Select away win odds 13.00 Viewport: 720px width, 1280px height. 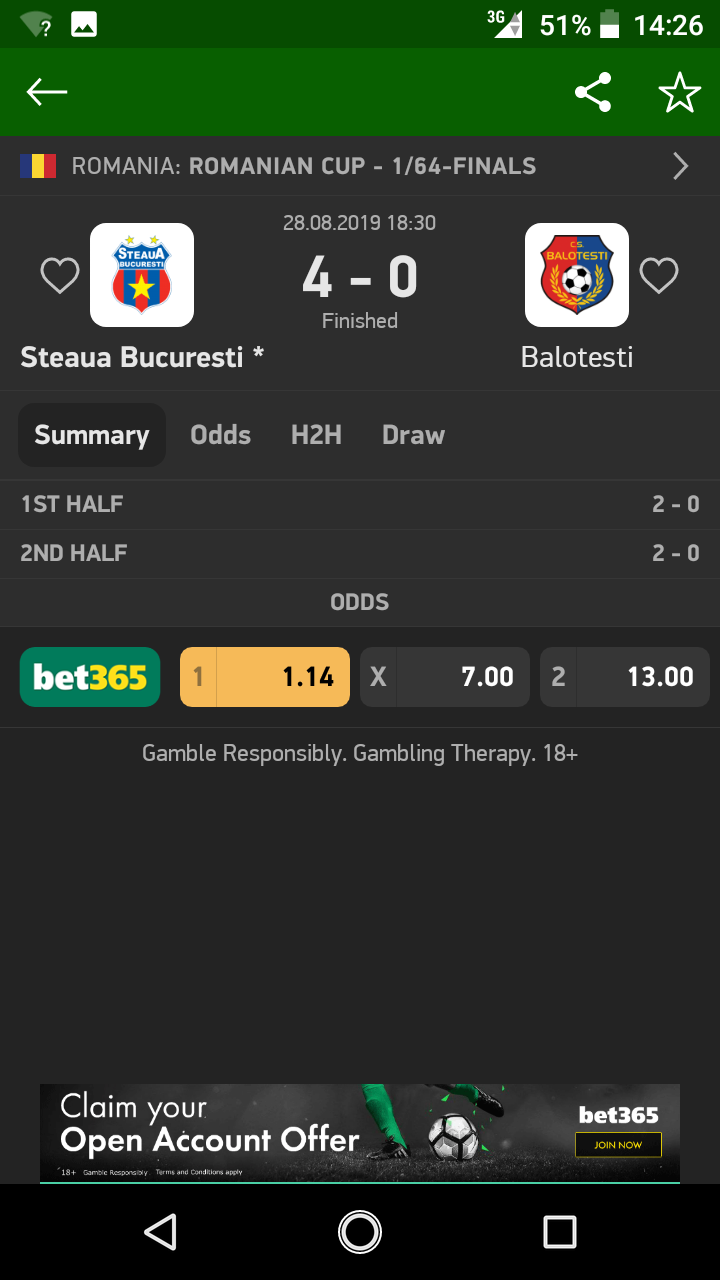click(625, 677)
